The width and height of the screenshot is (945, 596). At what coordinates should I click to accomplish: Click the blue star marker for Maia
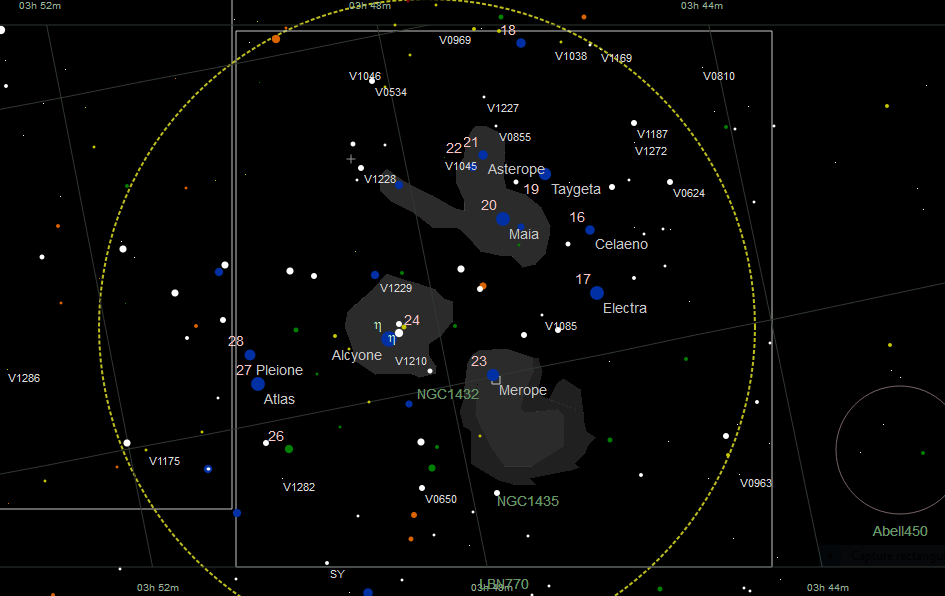503,220
